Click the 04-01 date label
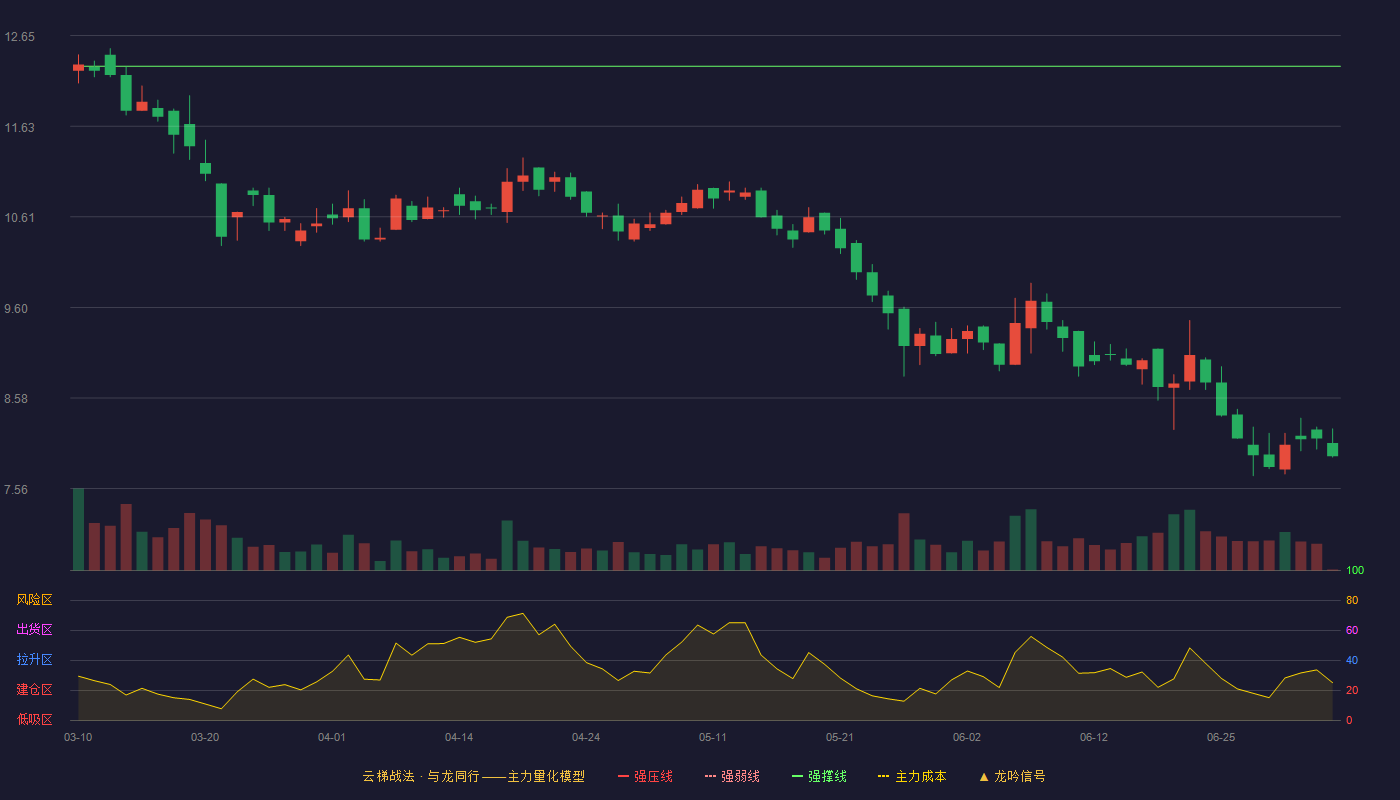 332,737
